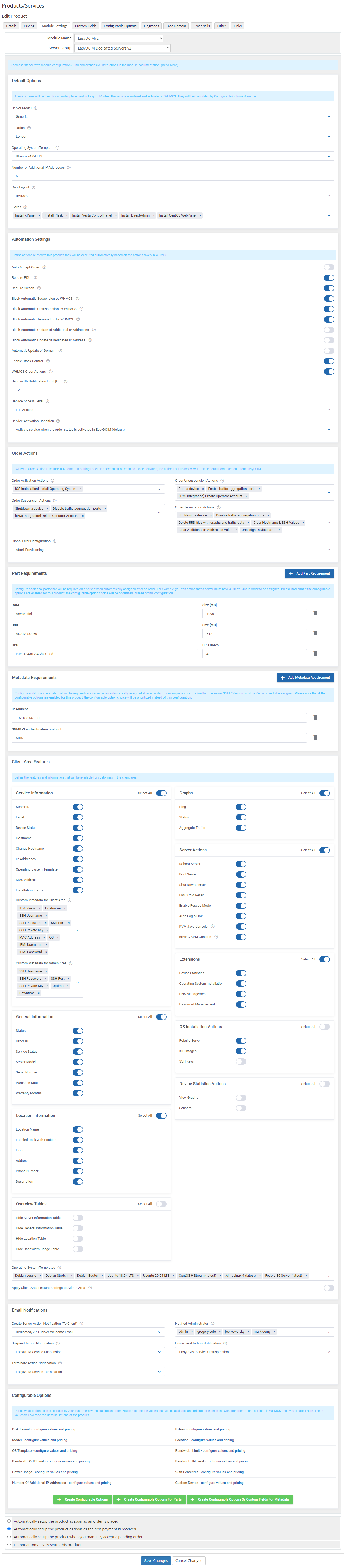Disable Block Automatic Suspension by WHMCS
The image size is (346, 1568).
coord(329,298)
